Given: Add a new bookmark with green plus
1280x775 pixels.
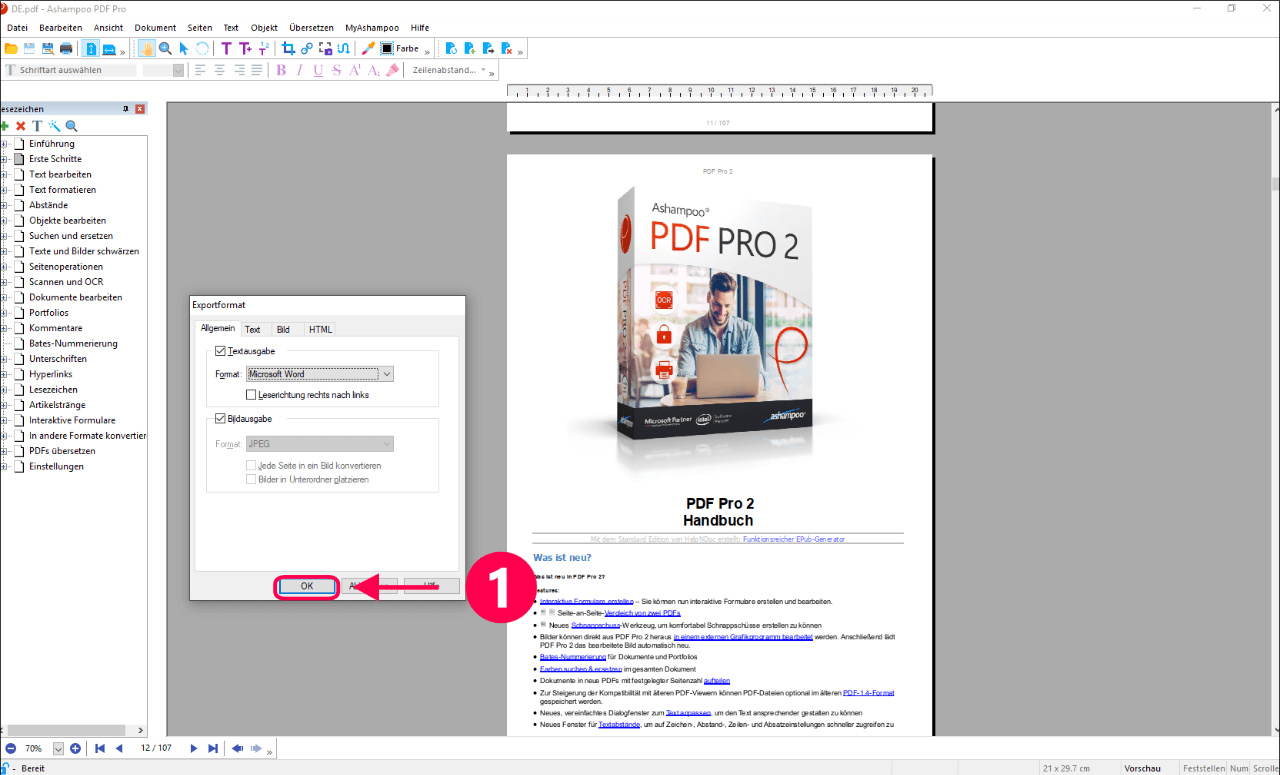Looking at the screenshot, I should (x=5, y=126).
